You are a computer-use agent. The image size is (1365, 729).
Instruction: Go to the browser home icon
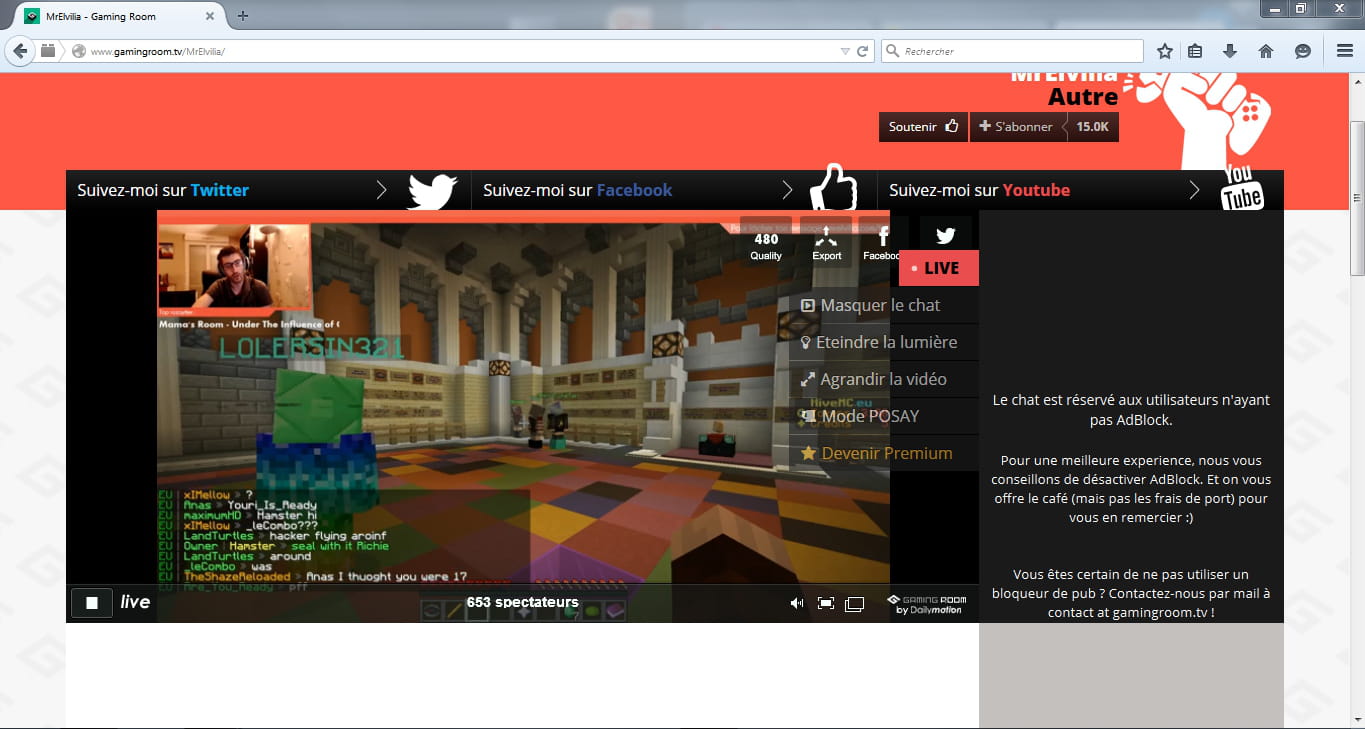point(1266,51)
